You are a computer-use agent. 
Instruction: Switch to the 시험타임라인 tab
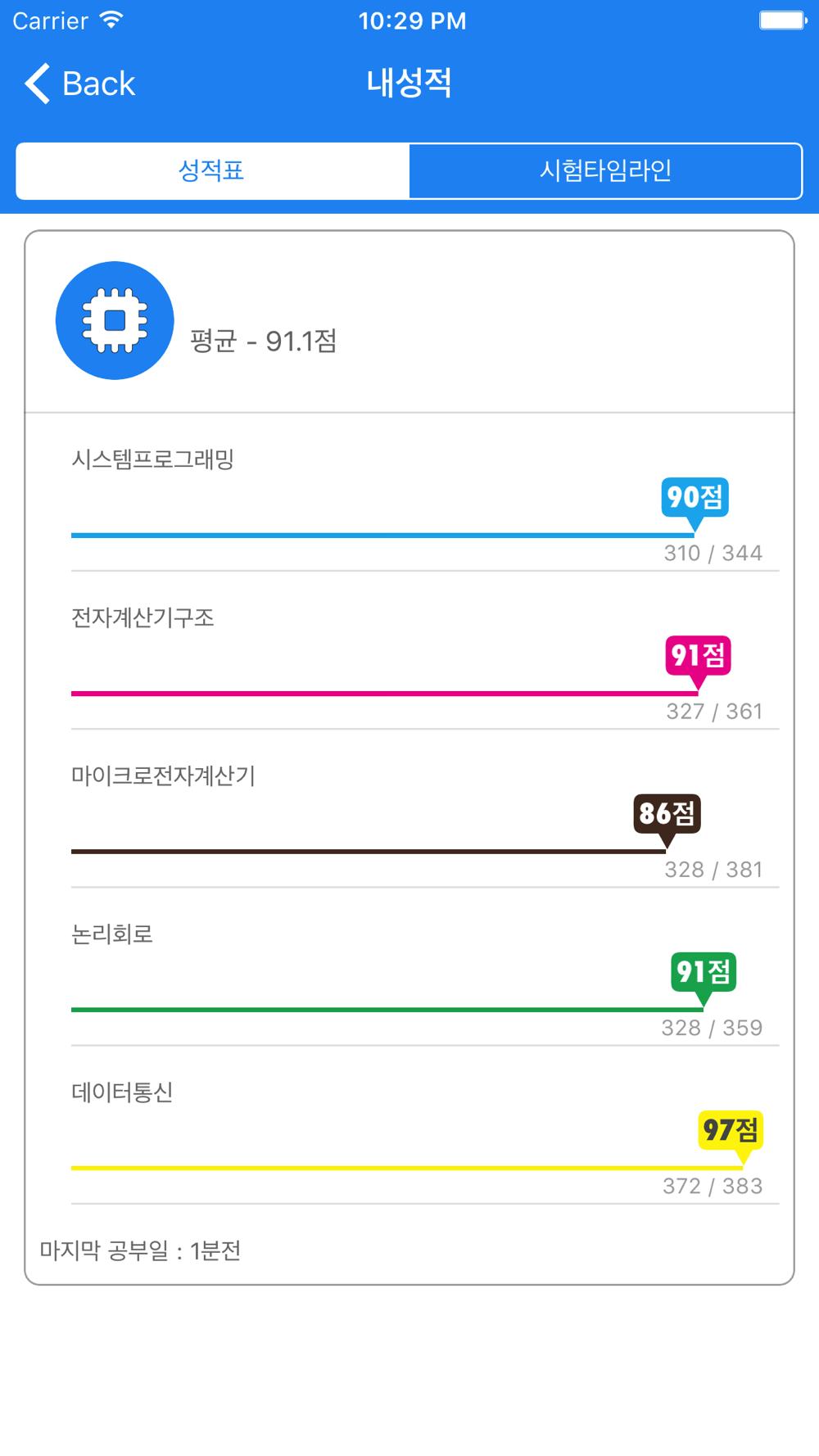pos(605,170)
